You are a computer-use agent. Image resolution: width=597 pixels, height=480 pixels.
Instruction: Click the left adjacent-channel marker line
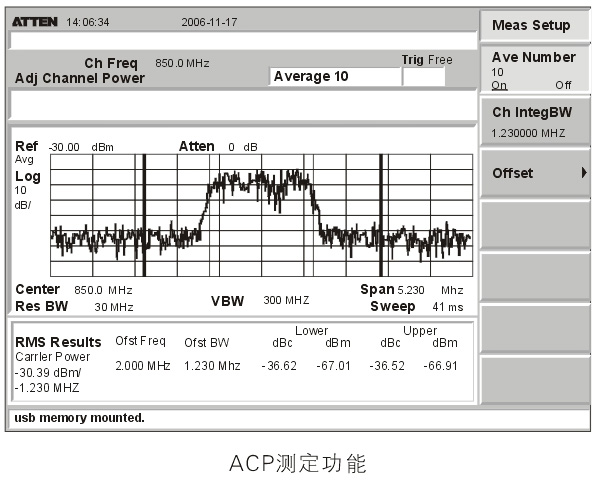point(144,215)
